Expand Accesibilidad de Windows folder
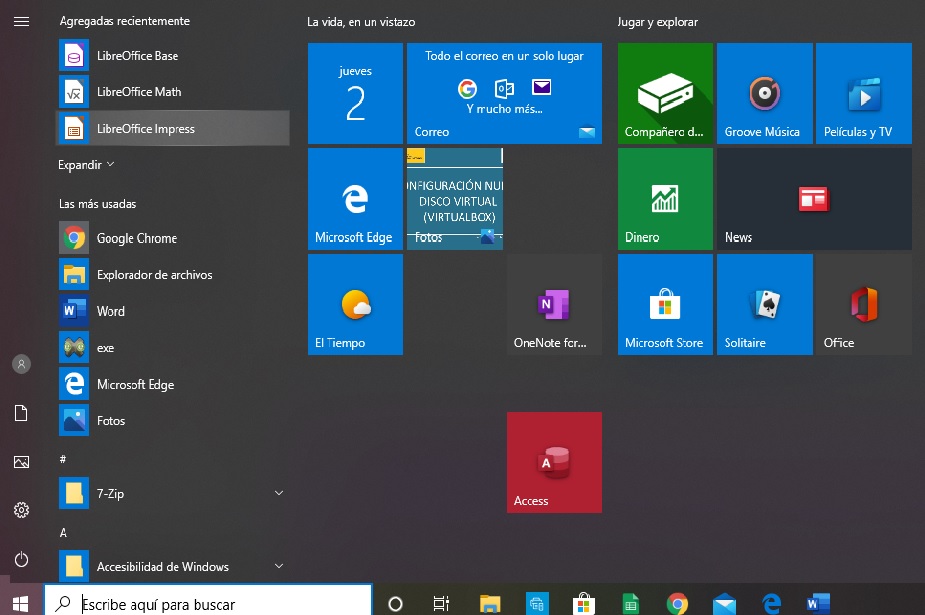 point(173,566)
